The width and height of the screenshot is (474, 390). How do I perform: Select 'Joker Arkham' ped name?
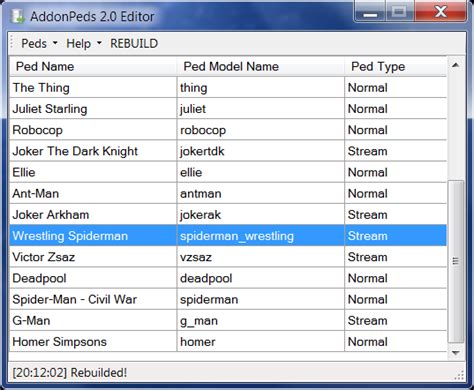[x=51, y=215]
